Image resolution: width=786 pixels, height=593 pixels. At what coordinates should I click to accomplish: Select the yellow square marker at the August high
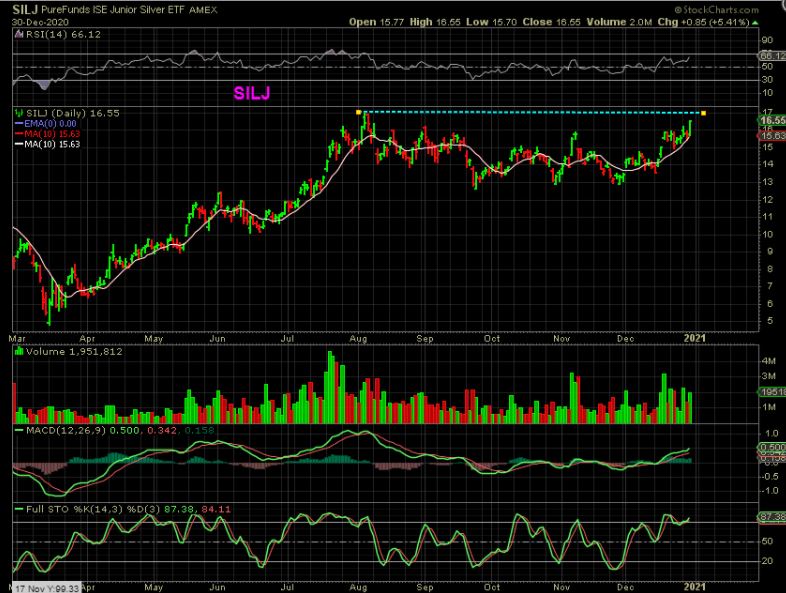point(358,112)
